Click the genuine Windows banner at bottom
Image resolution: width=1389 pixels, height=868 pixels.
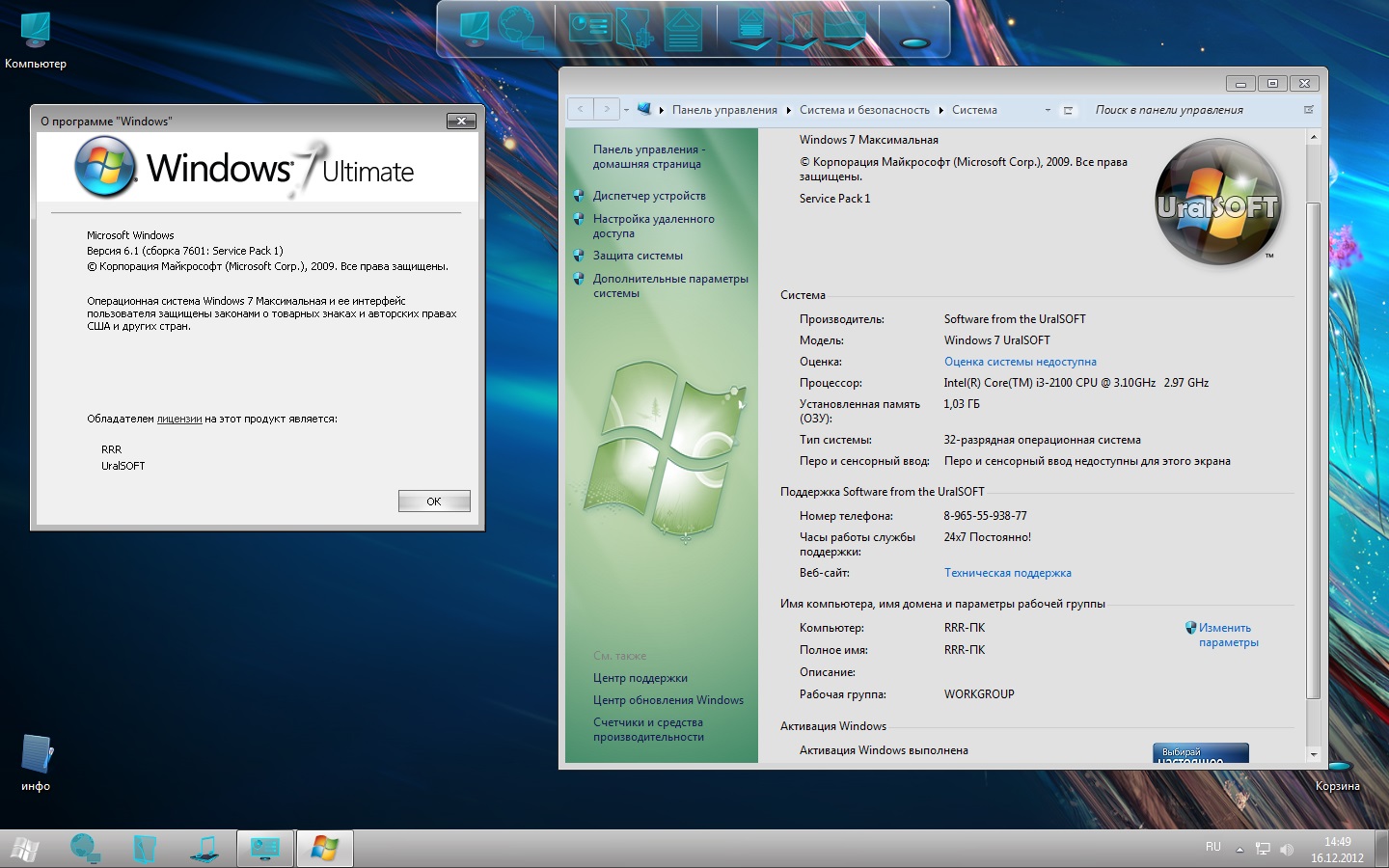coord(1201,753)
